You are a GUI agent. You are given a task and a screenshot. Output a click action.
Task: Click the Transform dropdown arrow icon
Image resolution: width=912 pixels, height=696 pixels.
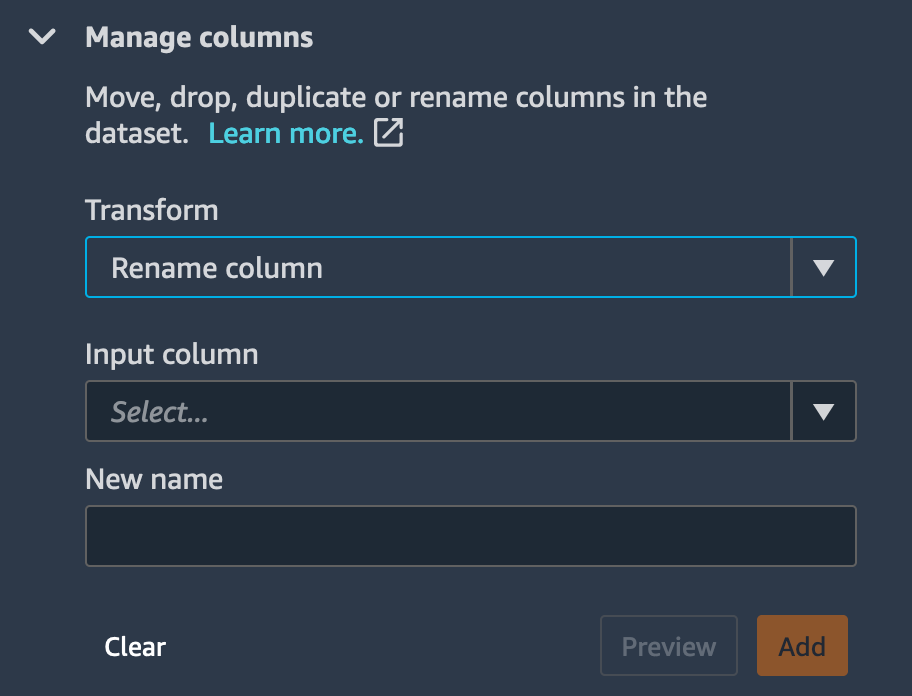coord(824,267)
